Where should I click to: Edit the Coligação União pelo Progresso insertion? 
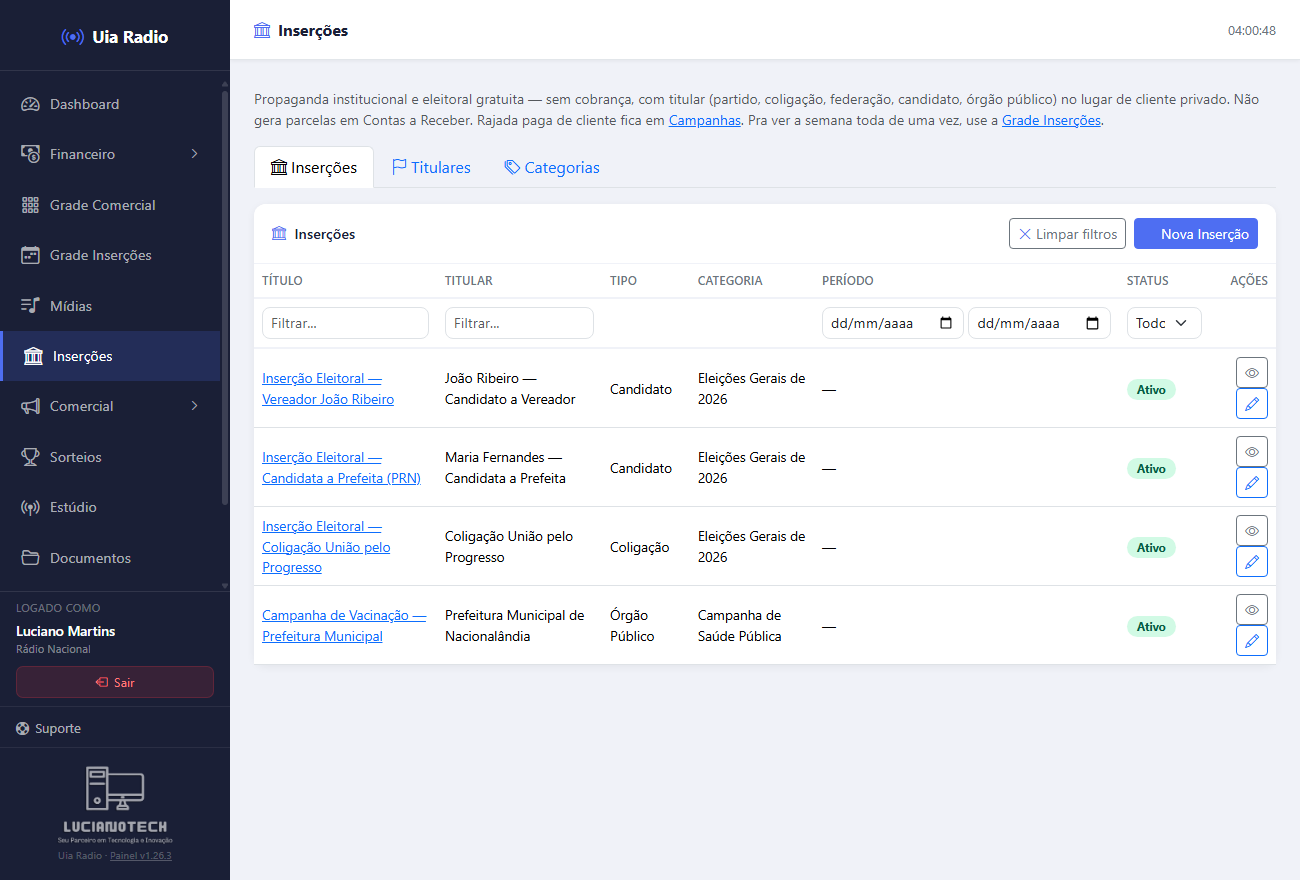pyautogui.click(x=1251, y=561)
